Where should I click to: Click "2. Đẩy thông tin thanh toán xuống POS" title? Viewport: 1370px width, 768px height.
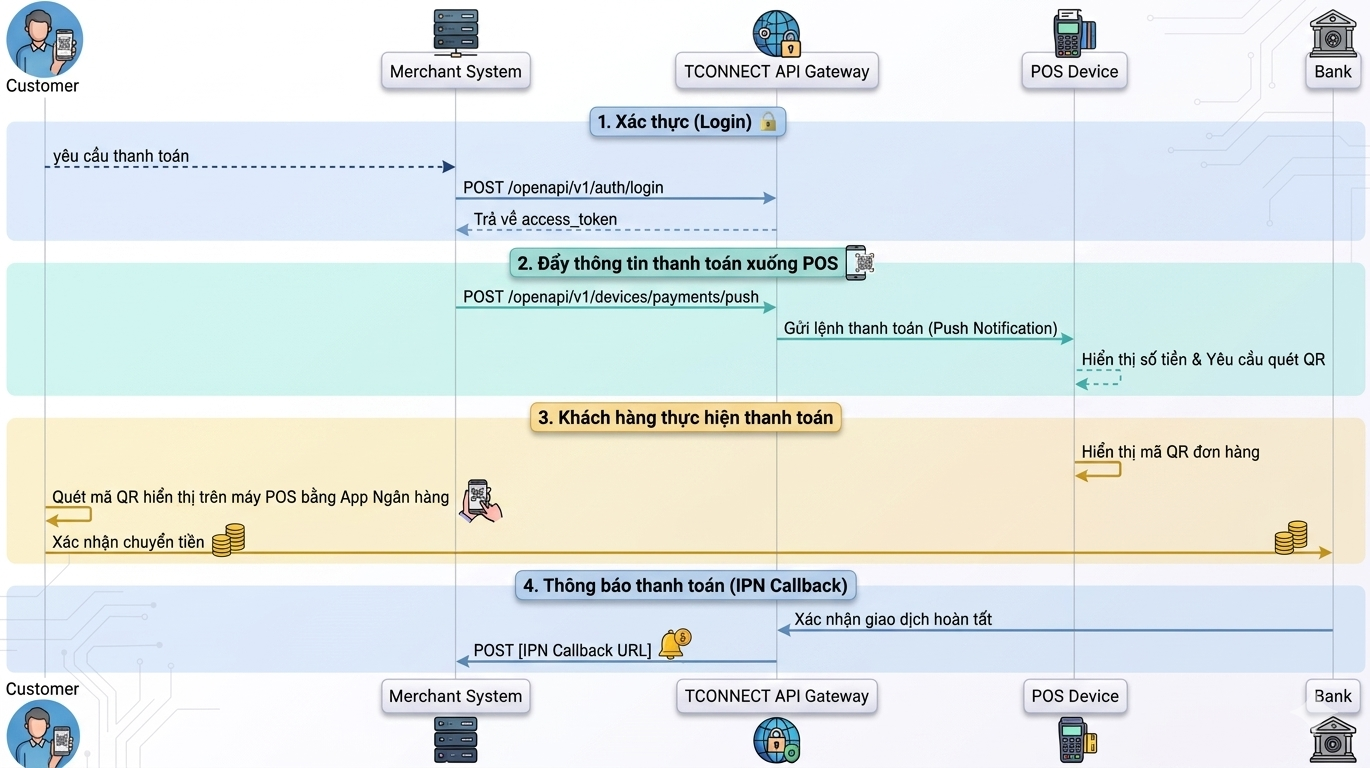click(678, 264)
